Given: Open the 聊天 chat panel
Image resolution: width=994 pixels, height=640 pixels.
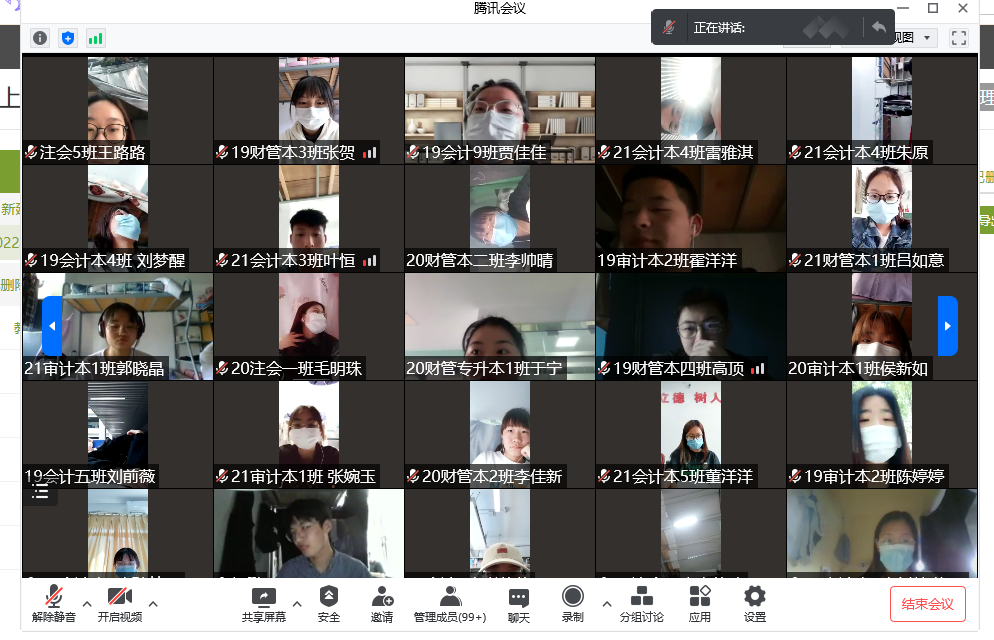Looking at the screenshot, I should pos(518,604).
